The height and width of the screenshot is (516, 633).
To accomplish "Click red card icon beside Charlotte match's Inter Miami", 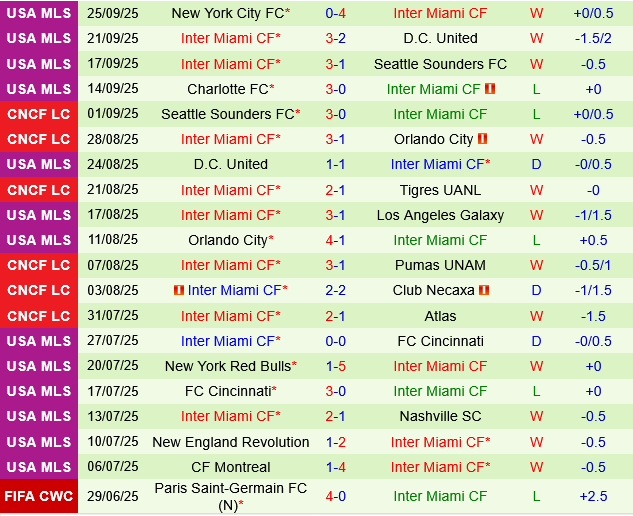I will (490, 89).
